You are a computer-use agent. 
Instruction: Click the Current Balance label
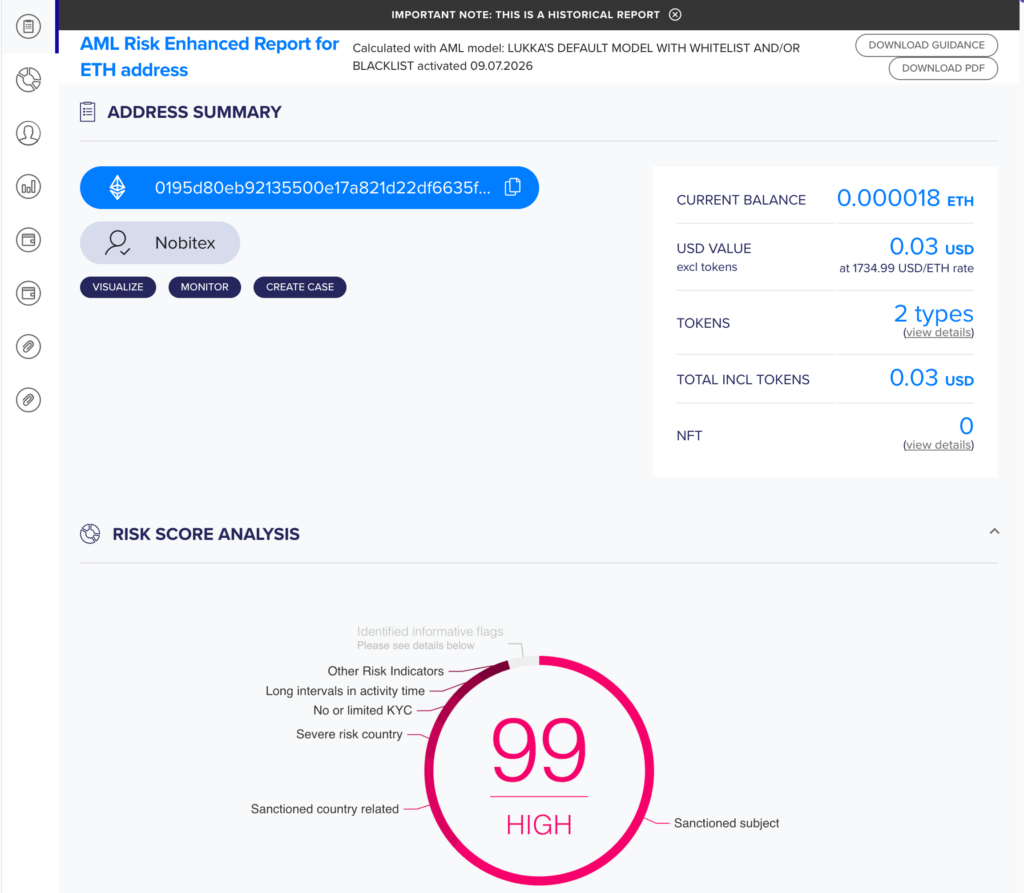(741, 200)
